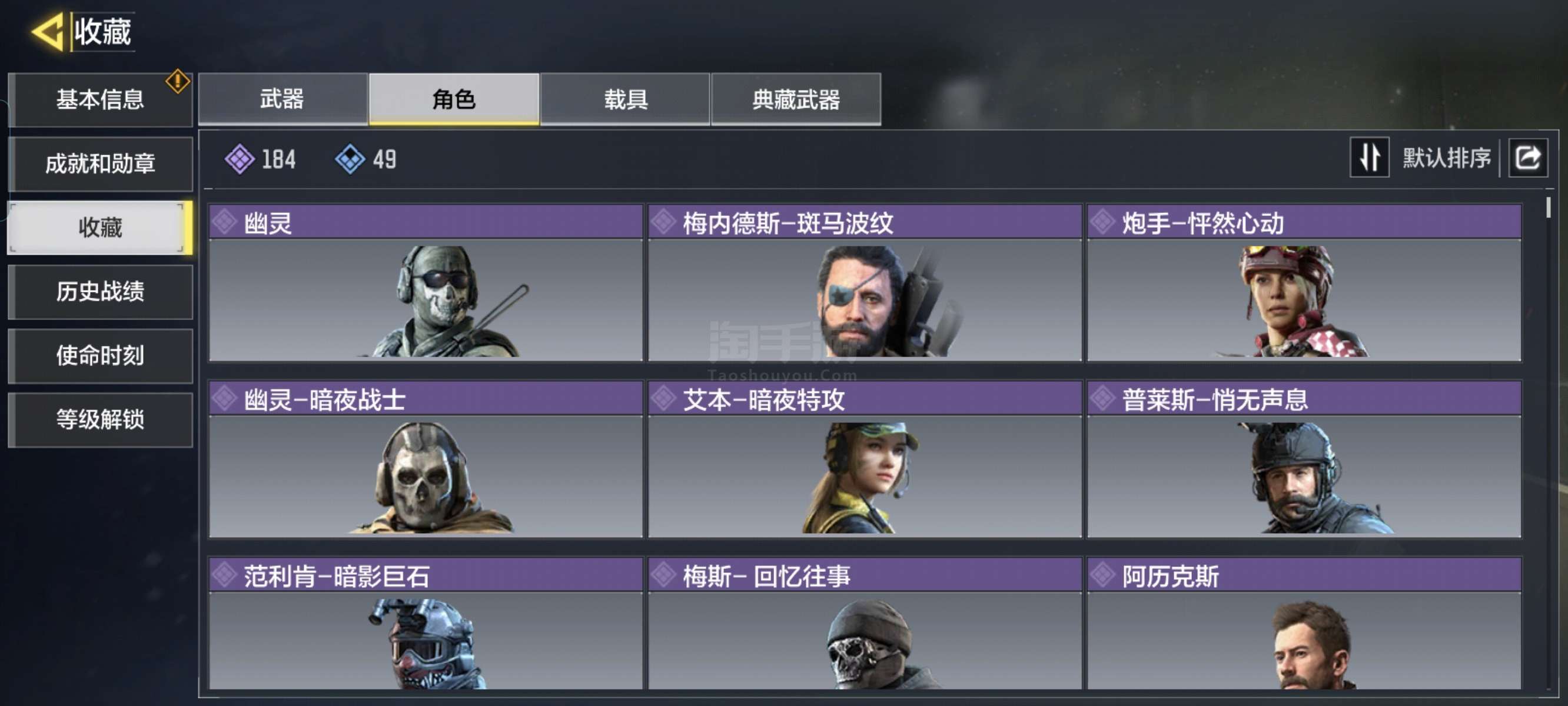Click the orange warning badge on 基本信息

(178, 81)
